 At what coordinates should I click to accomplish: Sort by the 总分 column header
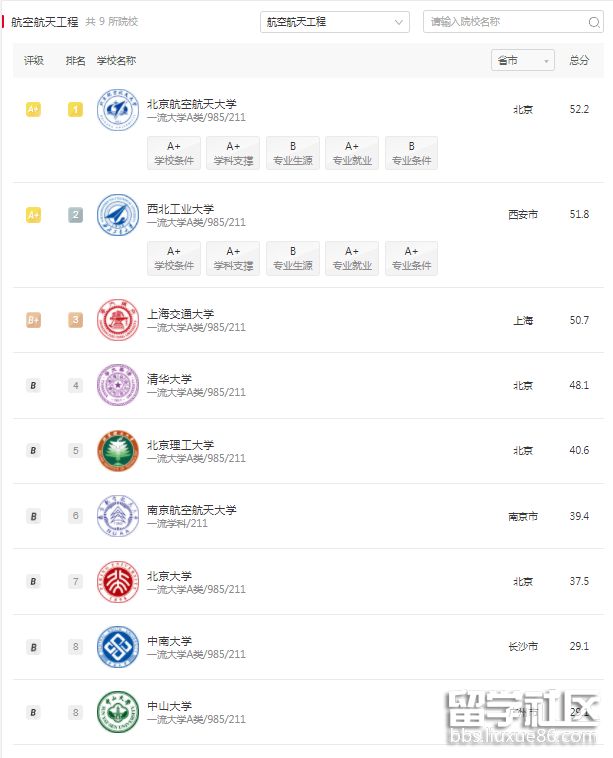[579, 60]
